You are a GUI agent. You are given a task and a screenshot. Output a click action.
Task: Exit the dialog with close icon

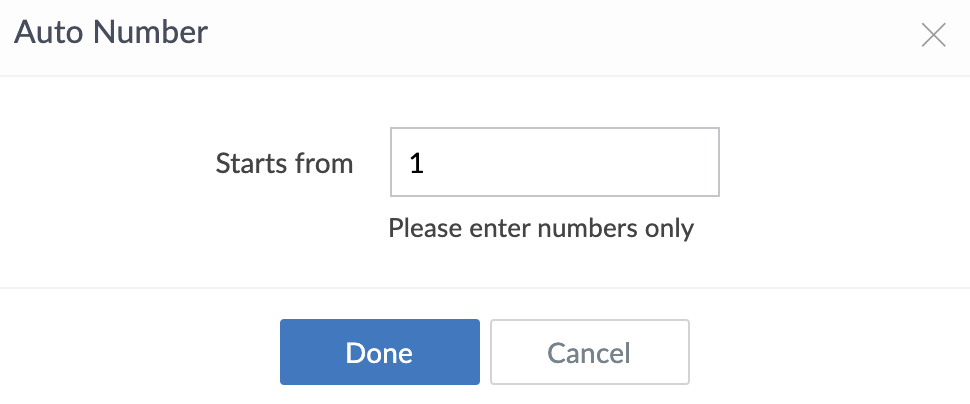pos(933,36)
